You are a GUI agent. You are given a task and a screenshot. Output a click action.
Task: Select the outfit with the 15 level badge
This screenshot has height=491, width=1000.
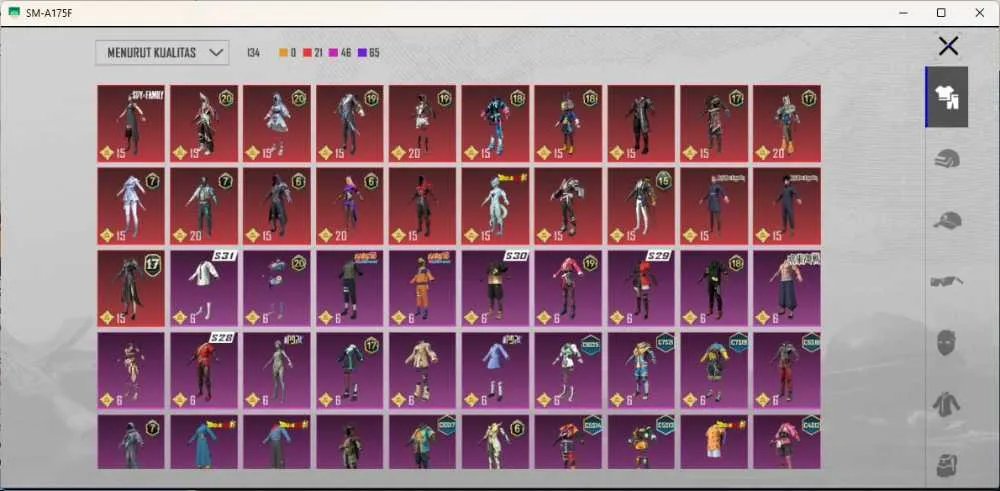coord(641,206)
